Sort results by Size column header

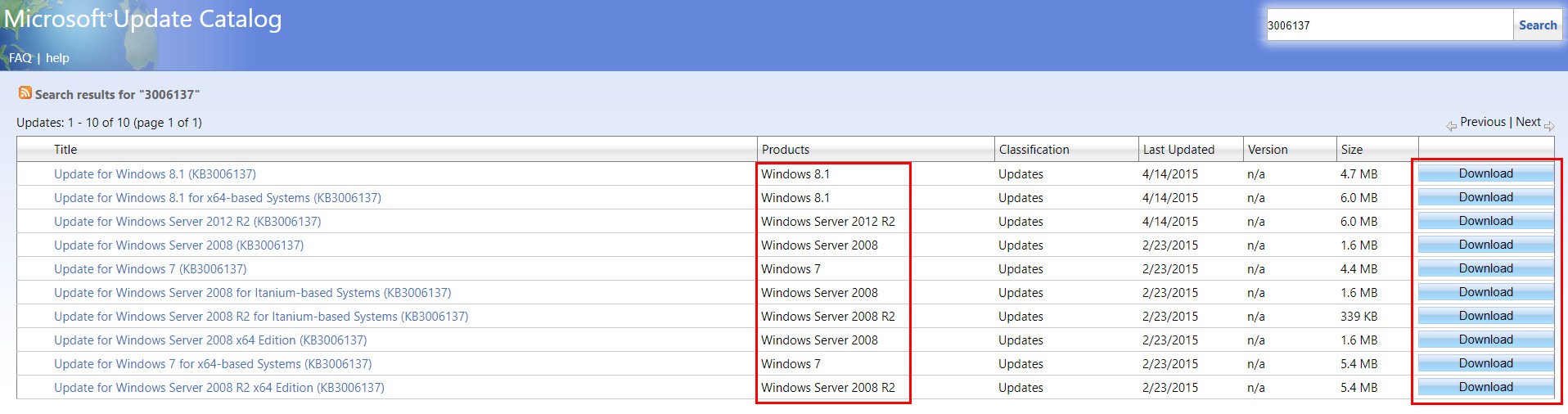1351,150
